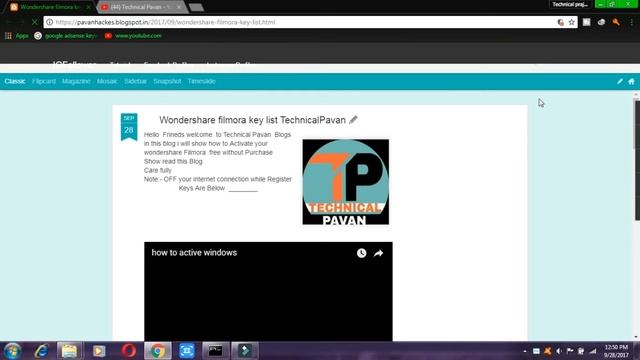Open Internet Explorer from the taskbar

pos(41,351)
